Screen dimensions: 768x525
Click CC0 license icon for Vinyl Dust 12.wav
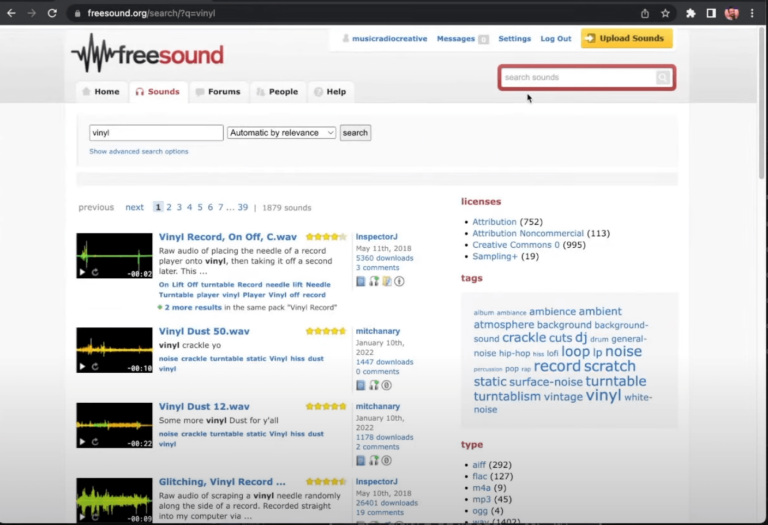pyautogui.click(x=386, y=460)
